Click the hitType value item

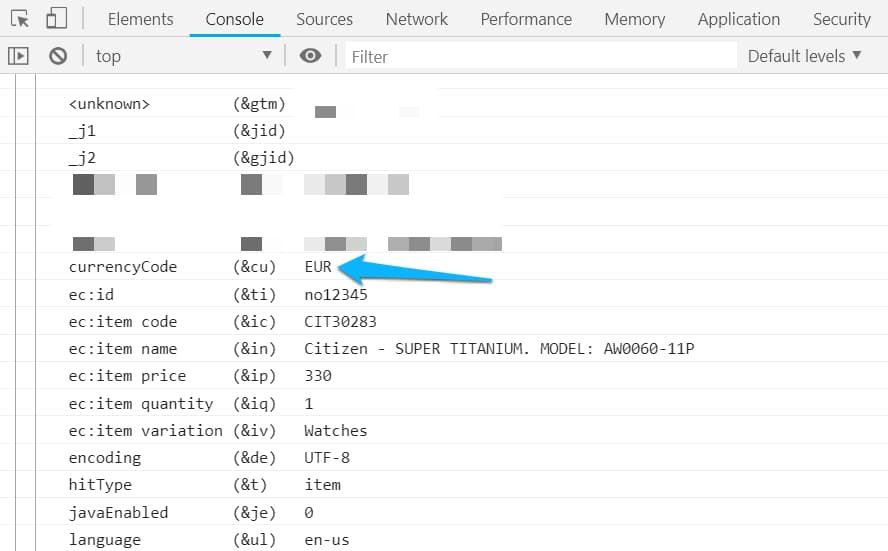[322, 485]
